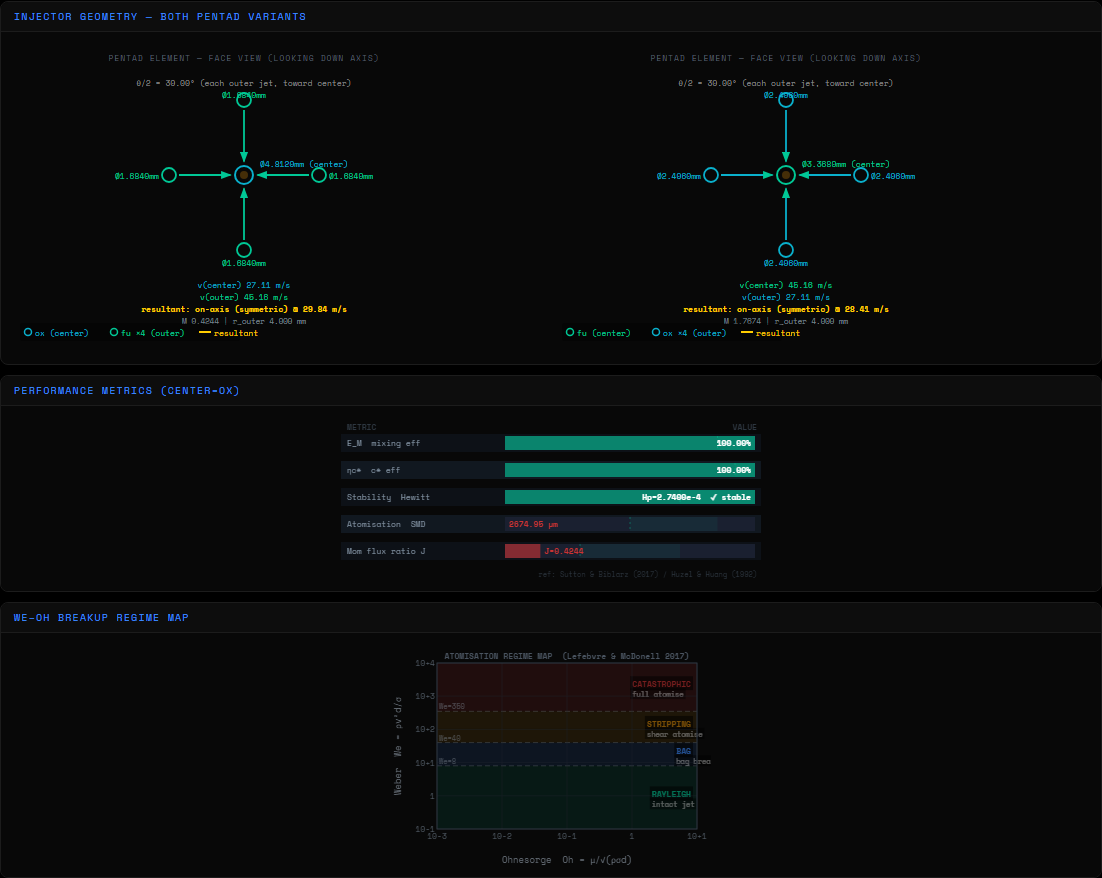This screenshot has width=1102, height=878.
Task: Select the top outer Ø2.4060mm circle in center-fu diagram
Action: click(786, 101)
